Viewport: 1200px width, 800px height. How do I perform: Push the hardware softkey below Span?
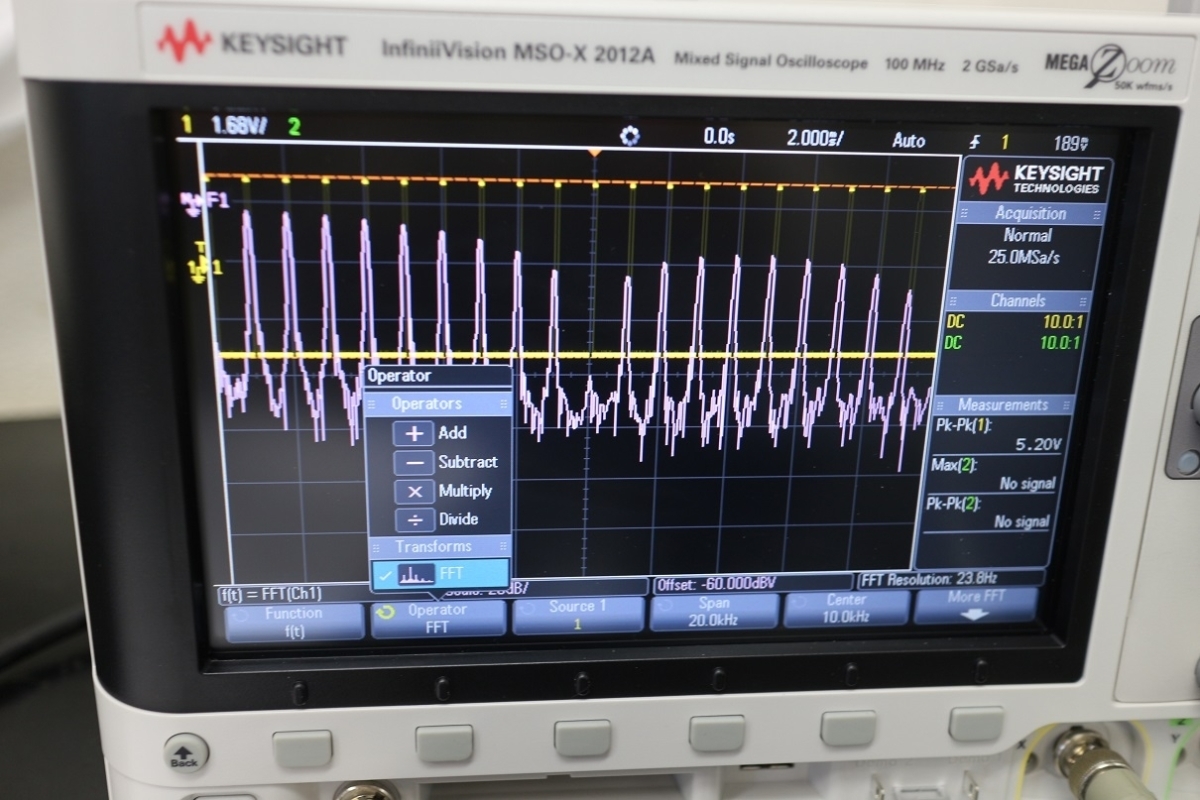(x=717, y=732)
